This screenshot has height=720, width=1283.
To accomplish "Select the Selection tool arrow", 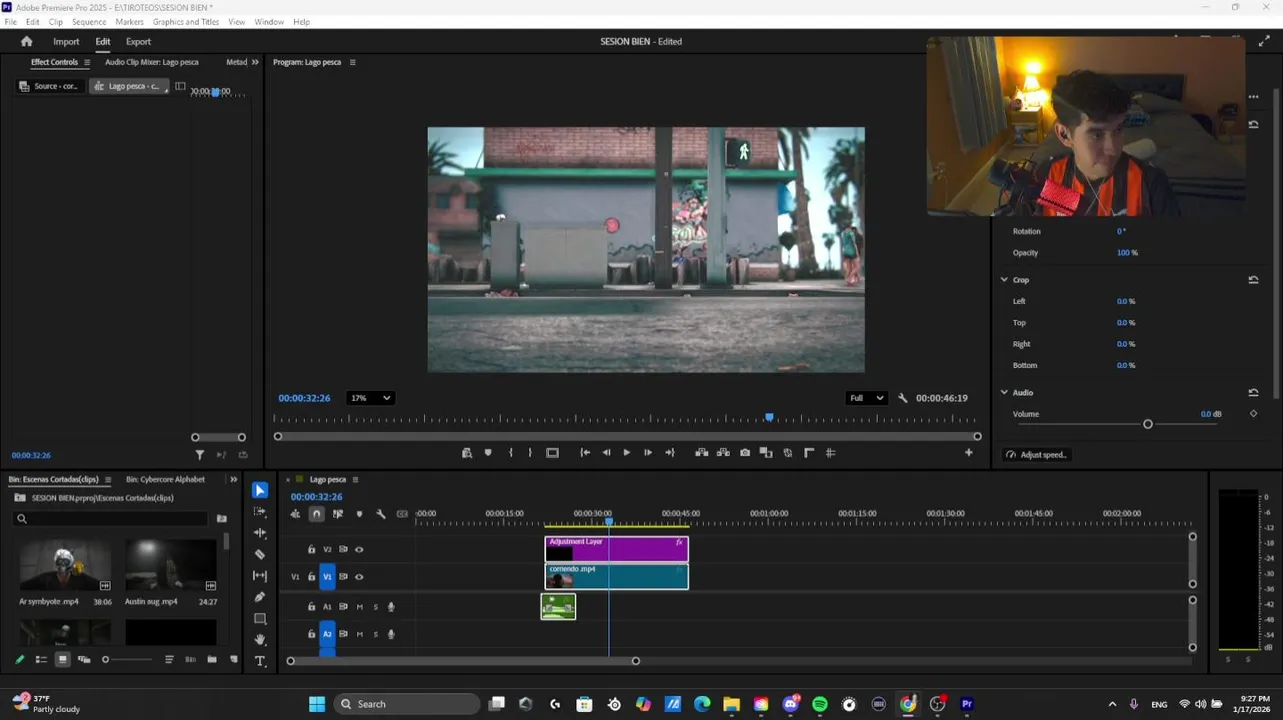I will 260,490.
